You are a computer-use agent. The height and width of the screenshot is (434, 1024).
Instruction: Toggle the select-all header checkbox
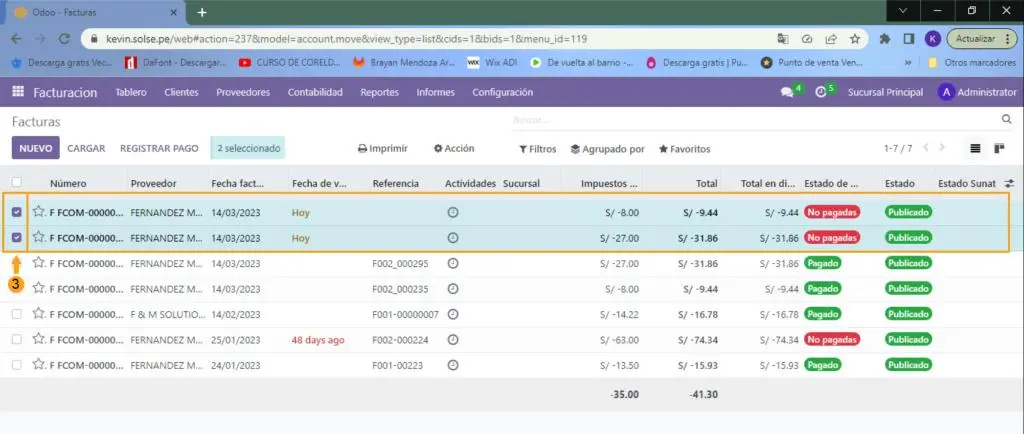pos(17,183)
